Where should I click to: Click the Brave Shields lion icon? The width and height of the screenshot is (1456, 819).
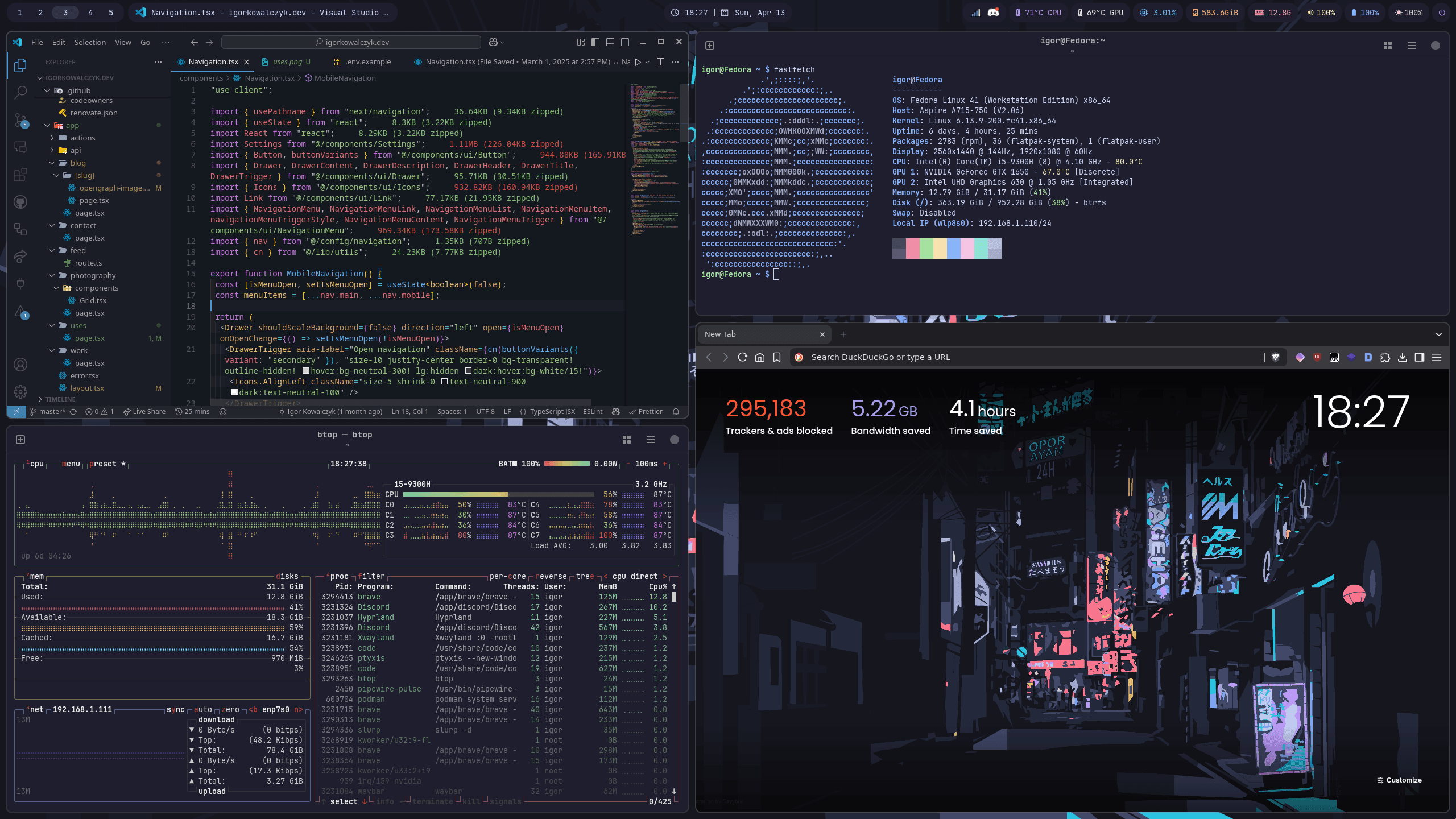(1276, 357)
